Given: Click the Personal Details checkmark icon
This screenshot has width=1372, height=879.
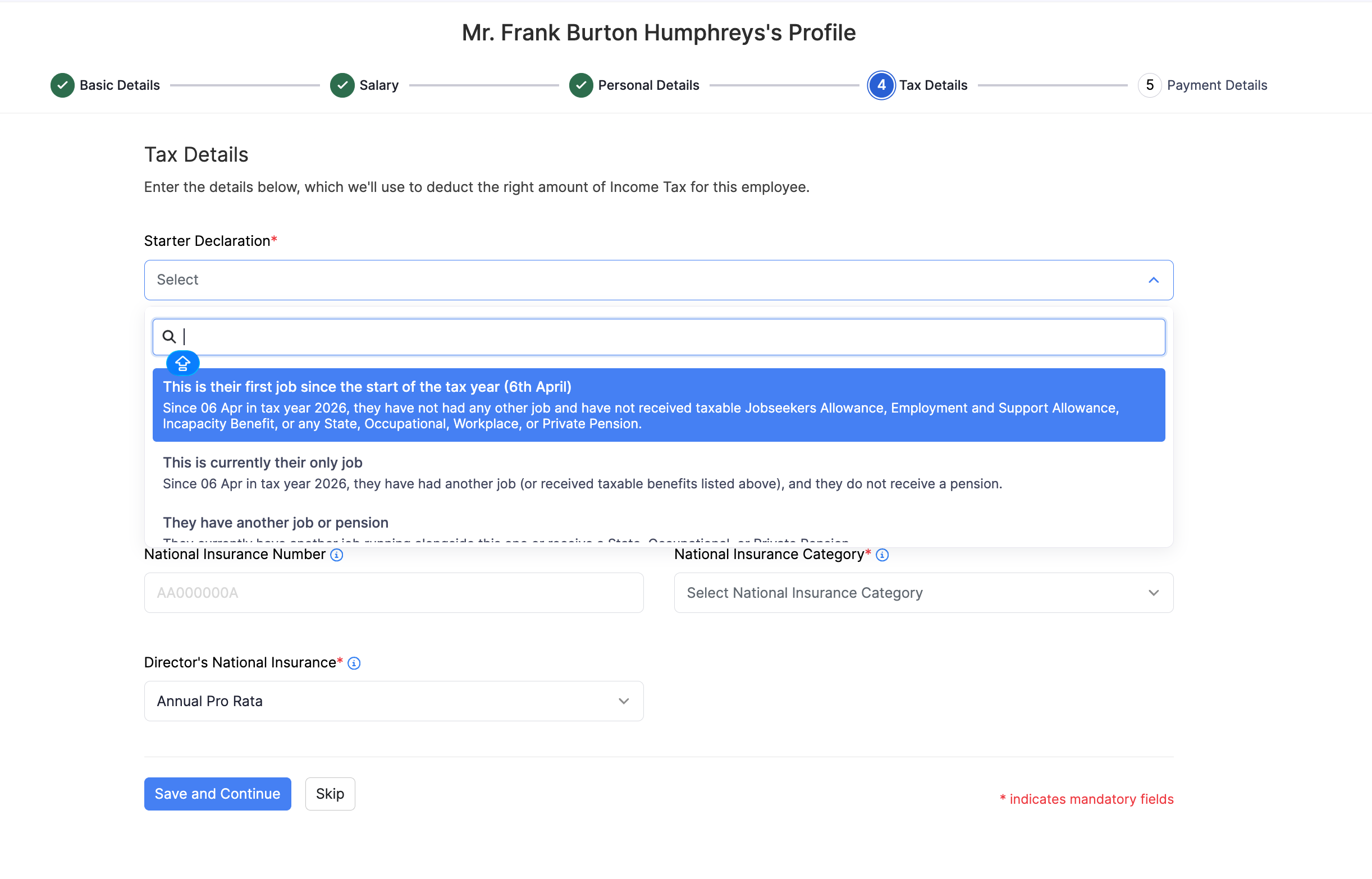Looking at the screenshot, I should coord(580,85).
